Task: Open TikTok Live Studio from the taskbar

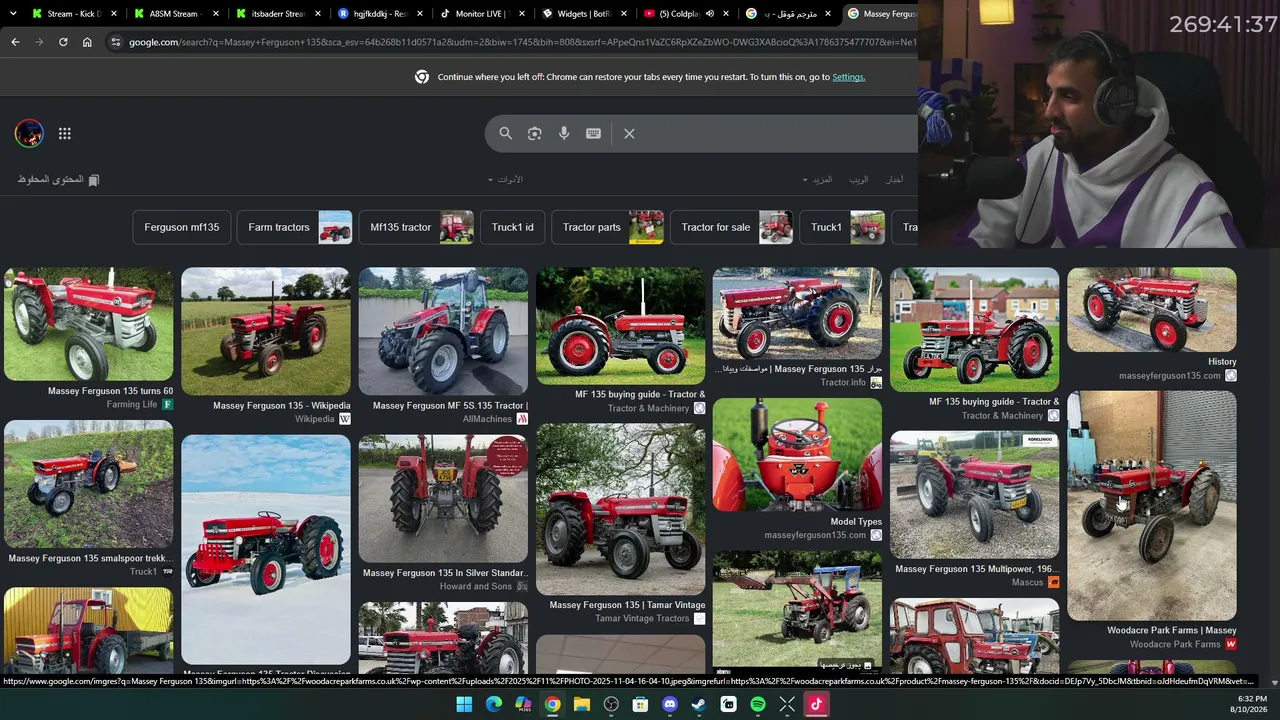Action: point(816,705)
